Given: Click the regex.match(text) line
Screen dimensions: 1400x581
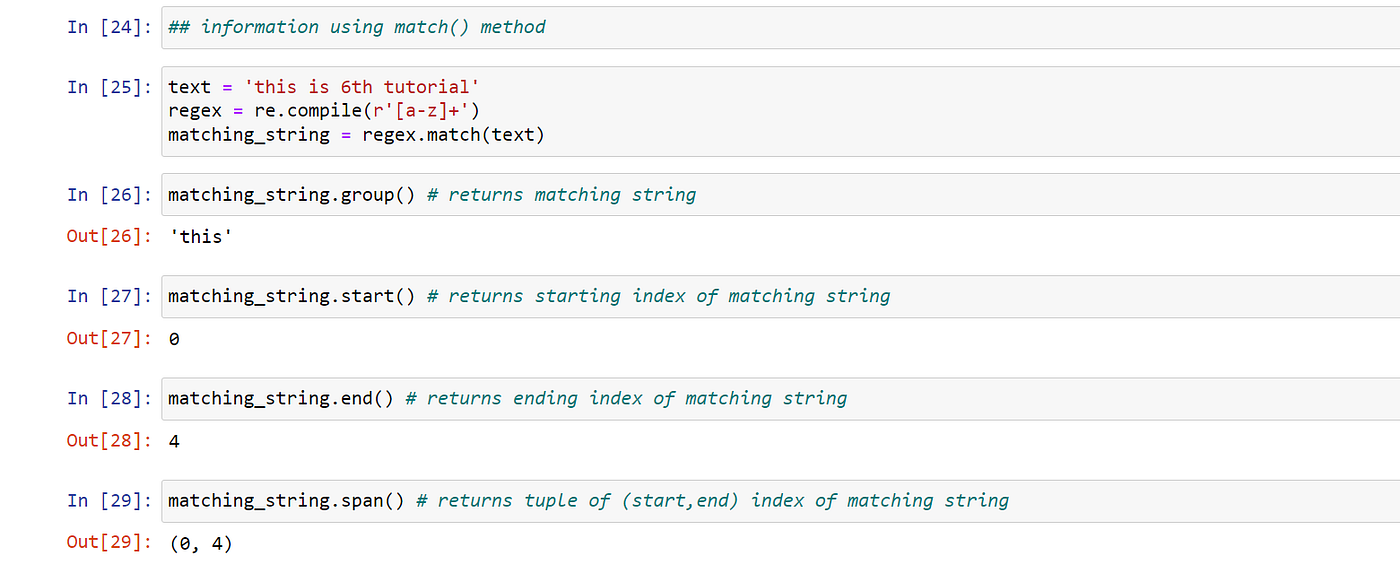Looking at the screenshot, I should click(x=356, y=134).
